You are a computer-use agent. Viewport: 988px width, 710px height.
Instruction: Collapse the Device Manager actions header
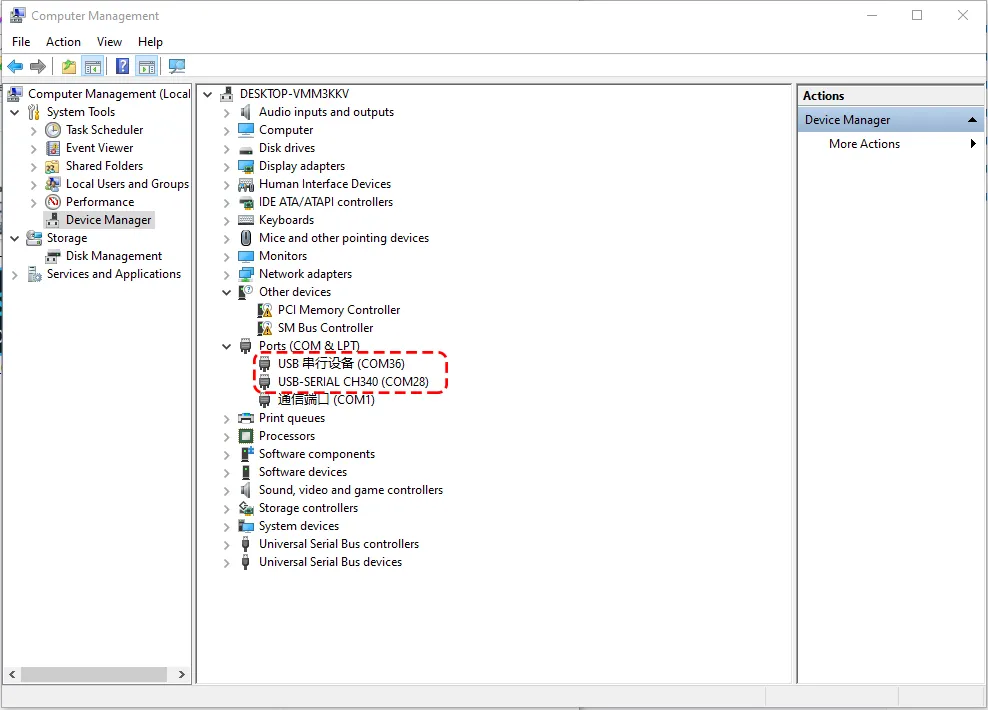click(x=972, y=120)
